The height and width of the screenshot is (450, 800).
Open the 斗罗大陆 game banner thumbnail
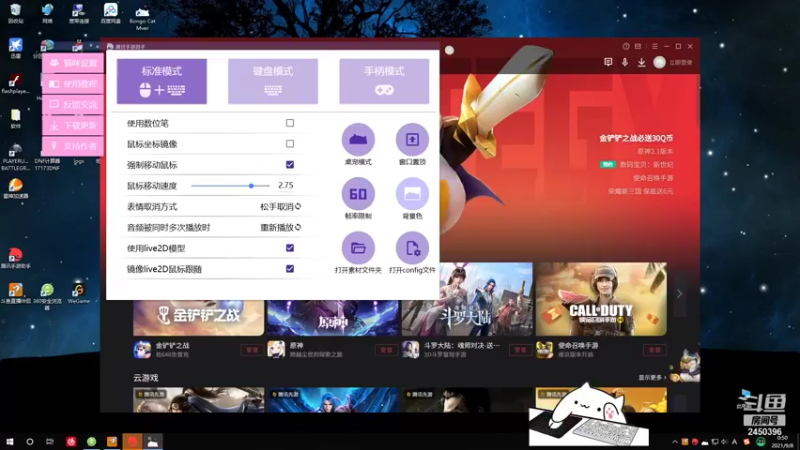467,299
